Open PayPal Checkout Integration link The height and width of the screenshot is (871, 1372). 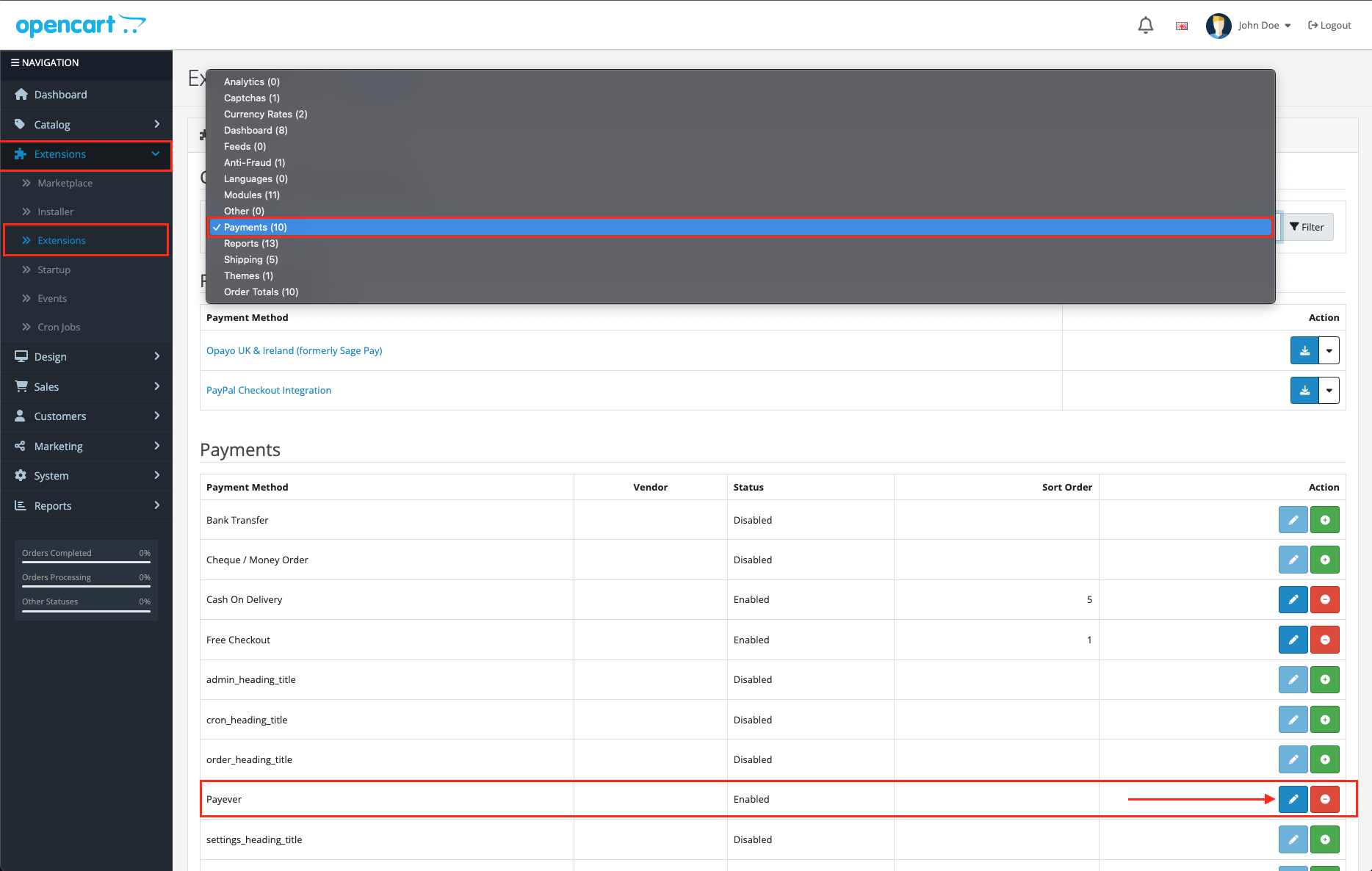click(269, 390)
